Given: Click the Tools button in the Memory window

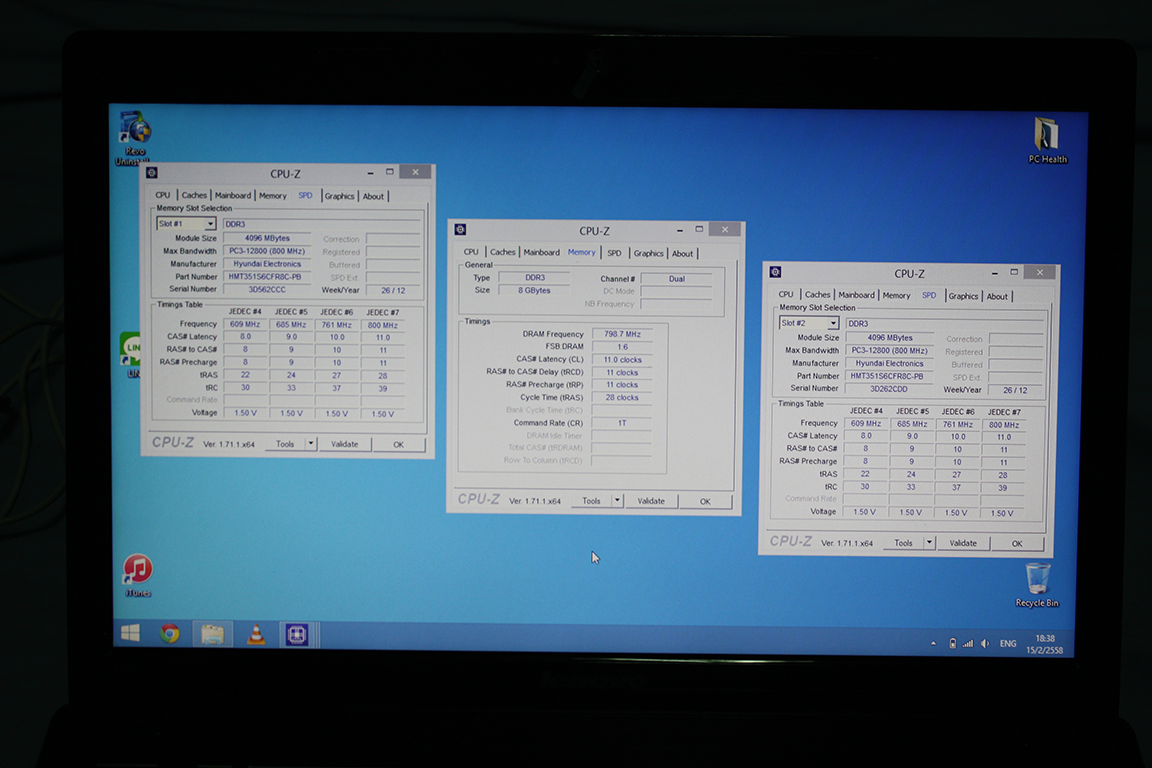Looking at the screenshot, I should tap(591, 500).
